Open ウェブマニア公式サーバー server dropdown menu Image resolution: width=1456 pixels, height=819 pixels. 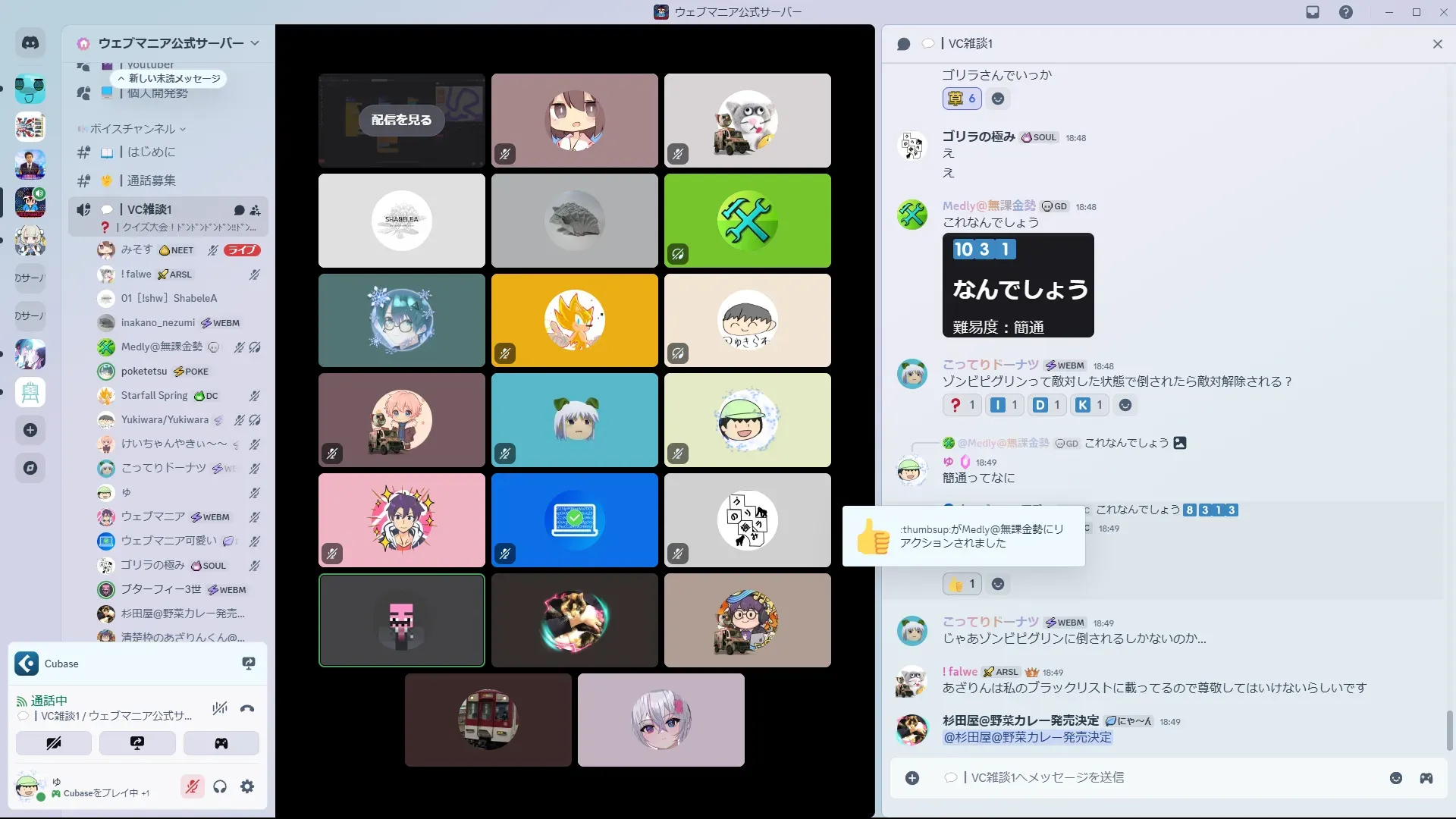171,43
